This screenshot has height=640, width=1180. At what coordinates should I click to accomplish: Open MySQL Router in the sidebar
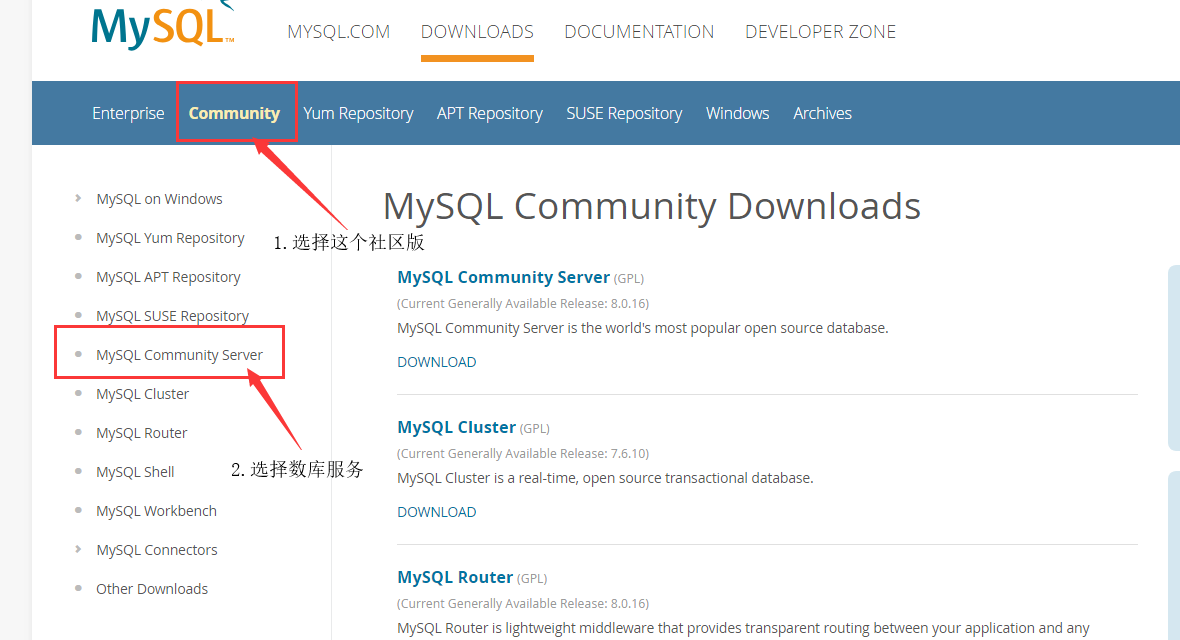(x=141, y=433)
